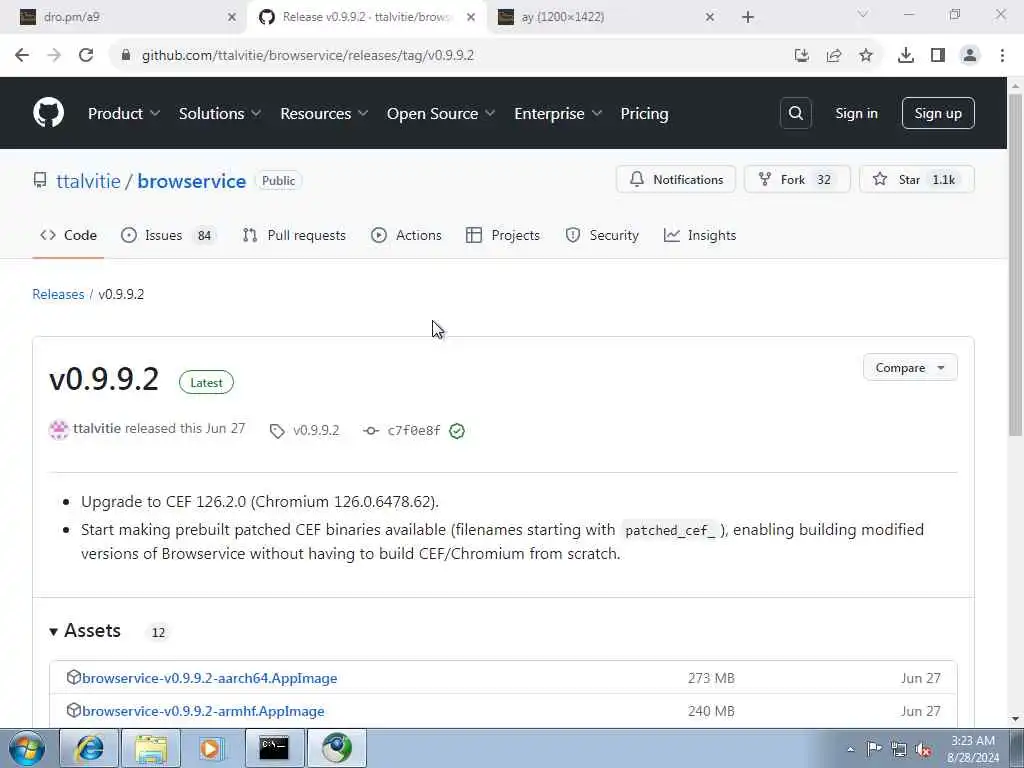
Task: Open a new browser tab
Action: click(x=748, y=17)
